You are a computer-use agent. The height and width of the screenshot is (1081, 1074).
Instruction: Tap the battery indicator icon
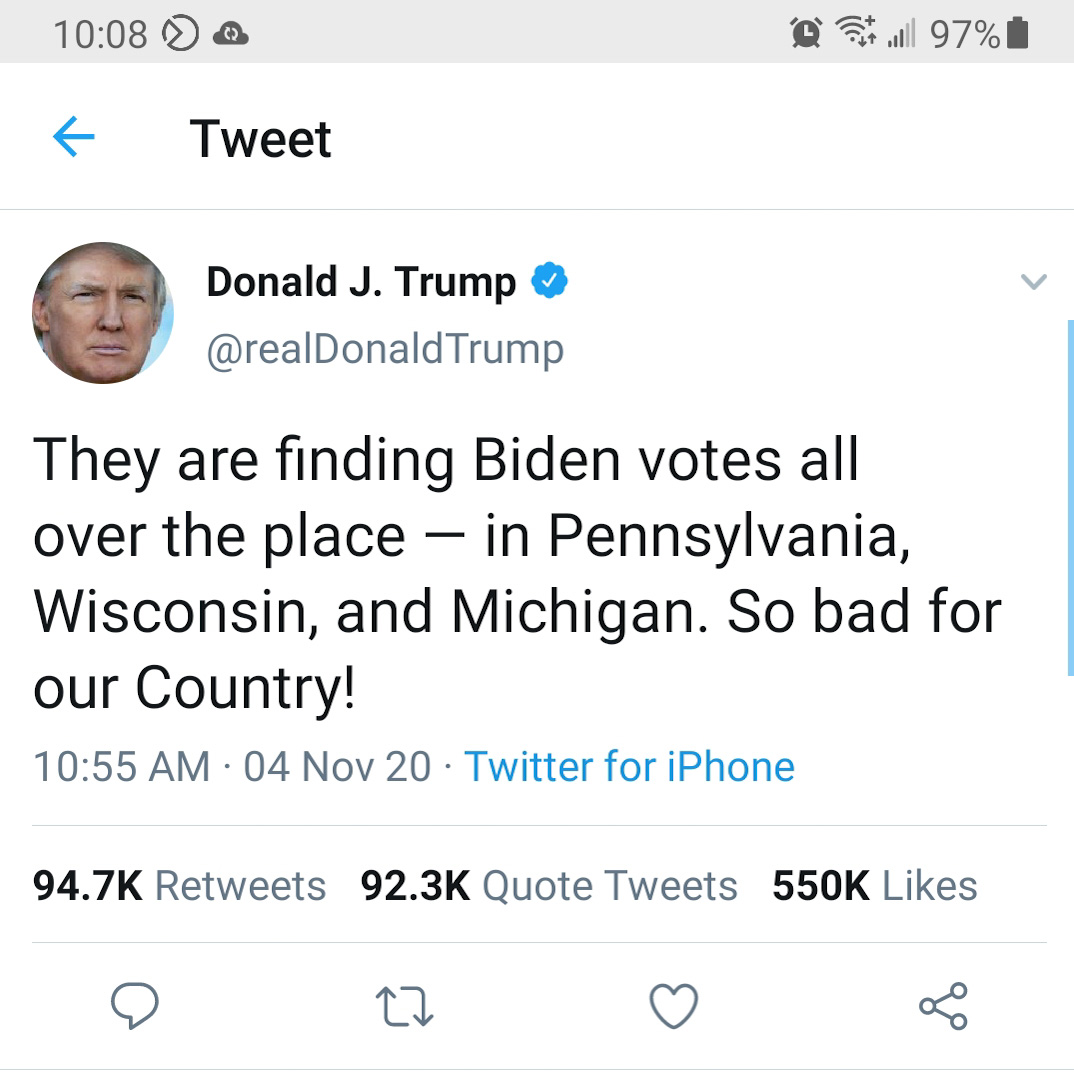1017,33
